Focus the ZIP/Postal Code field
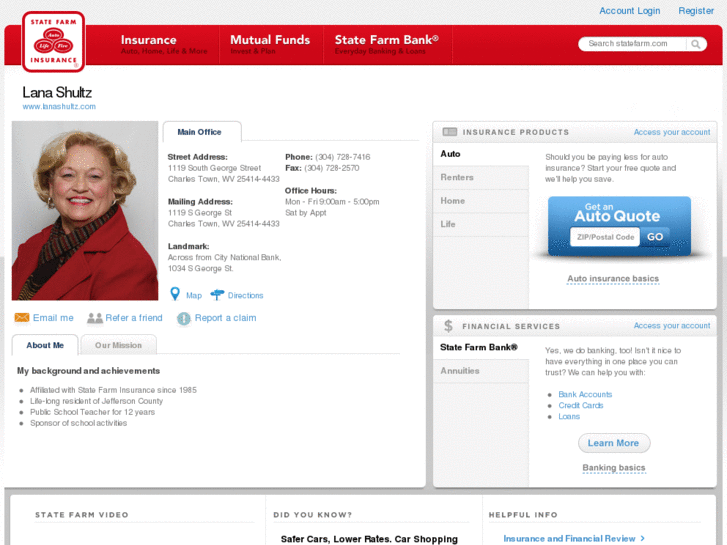 tap(605, 237)
